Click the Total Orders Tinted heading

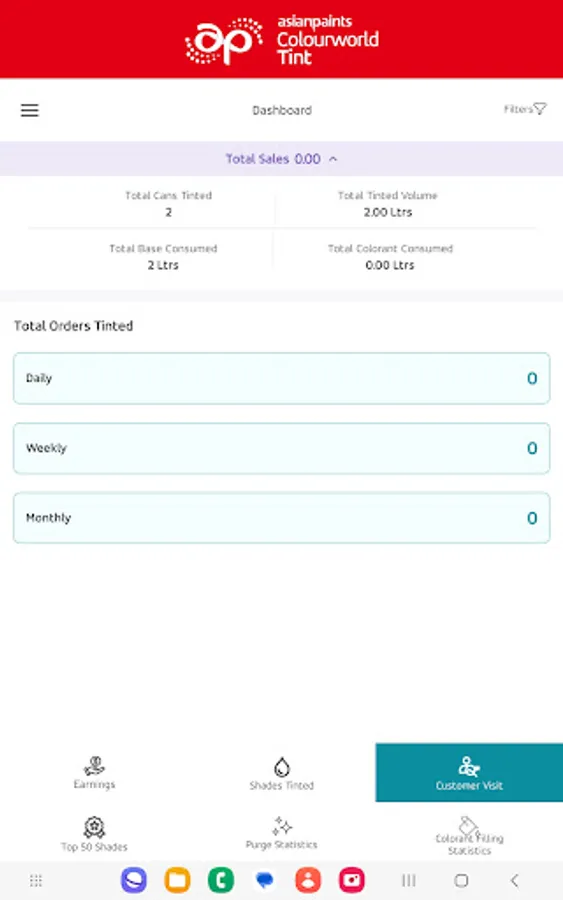[73, 326]
